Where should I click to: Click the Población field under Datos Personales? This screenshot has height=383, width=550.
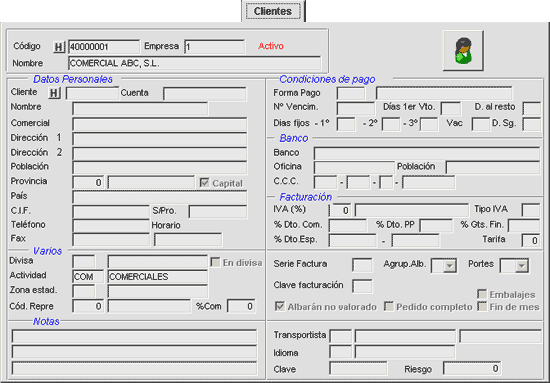[160, 168]
